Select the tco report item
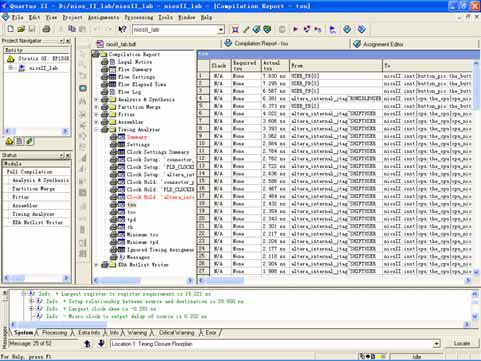 (131, 212)
